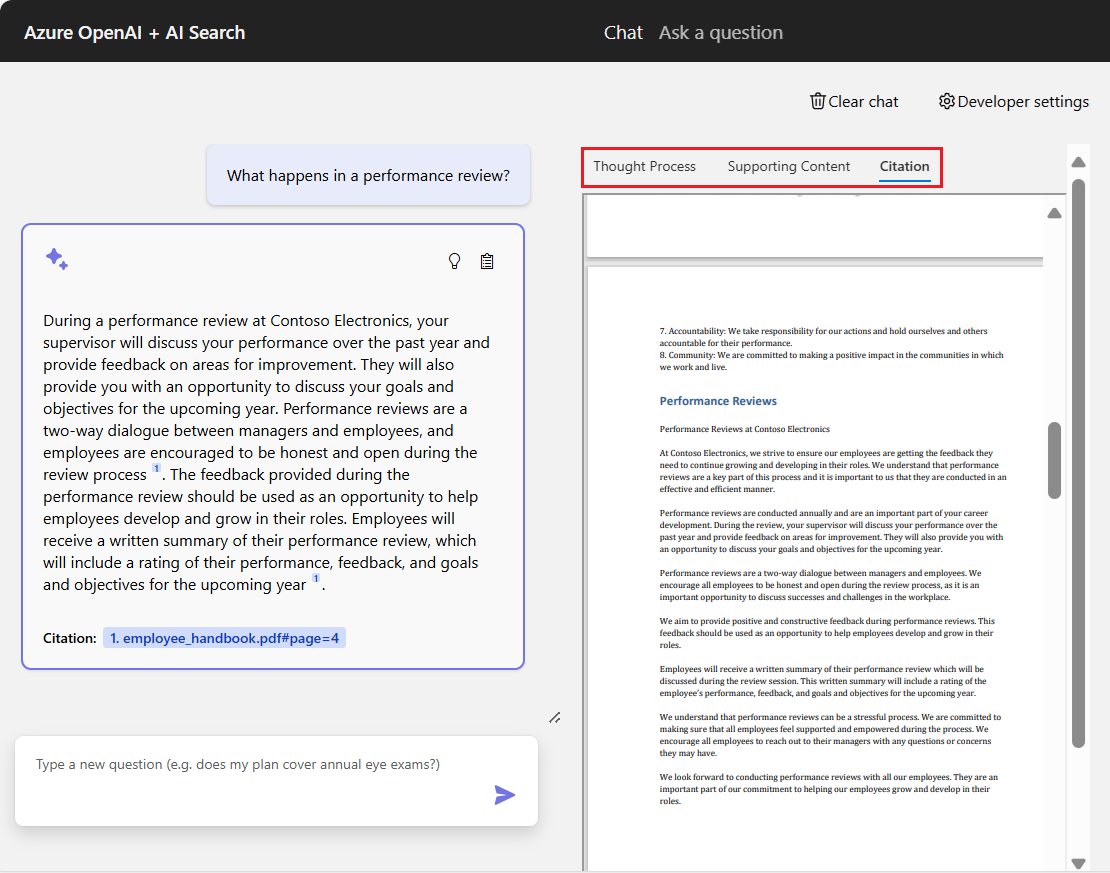Click the Azure OpenAI + AI Search title

pyautogui.click(x=134, y=32)
